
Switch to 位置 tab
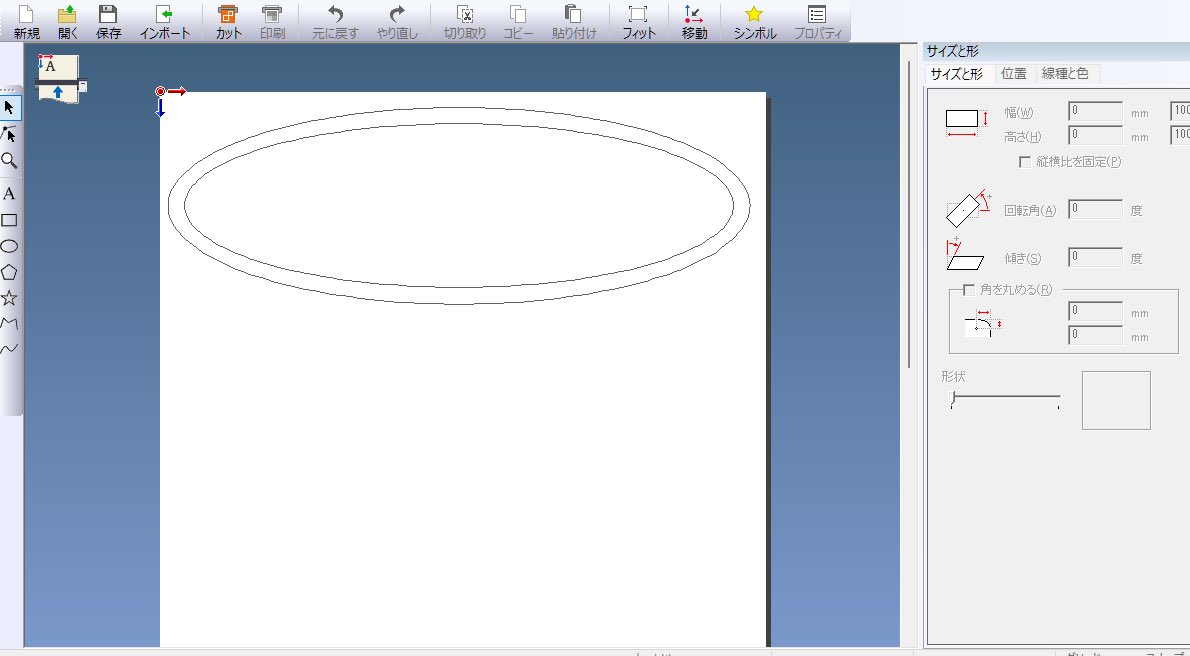coord(1013,74)
